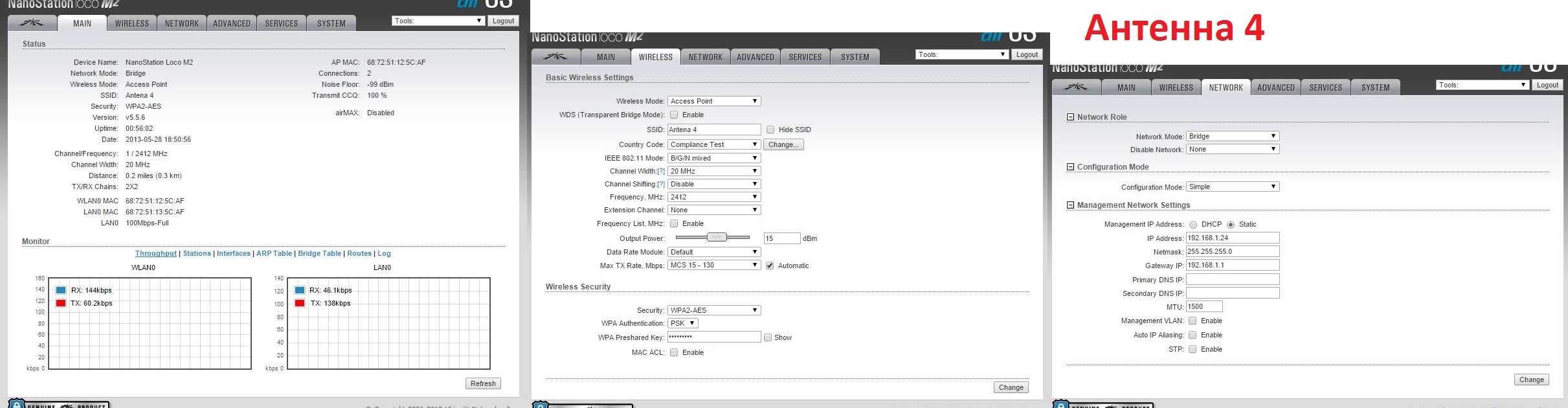1568x408 pixels.
Task: Select DHCP for Management IP Address
Action: click(x=1193, y=225)
